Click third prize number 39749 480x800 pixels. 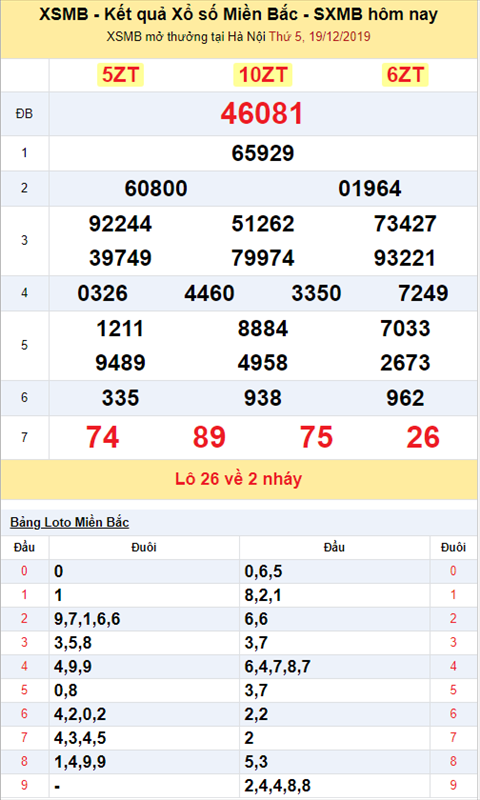click(120, 258)
